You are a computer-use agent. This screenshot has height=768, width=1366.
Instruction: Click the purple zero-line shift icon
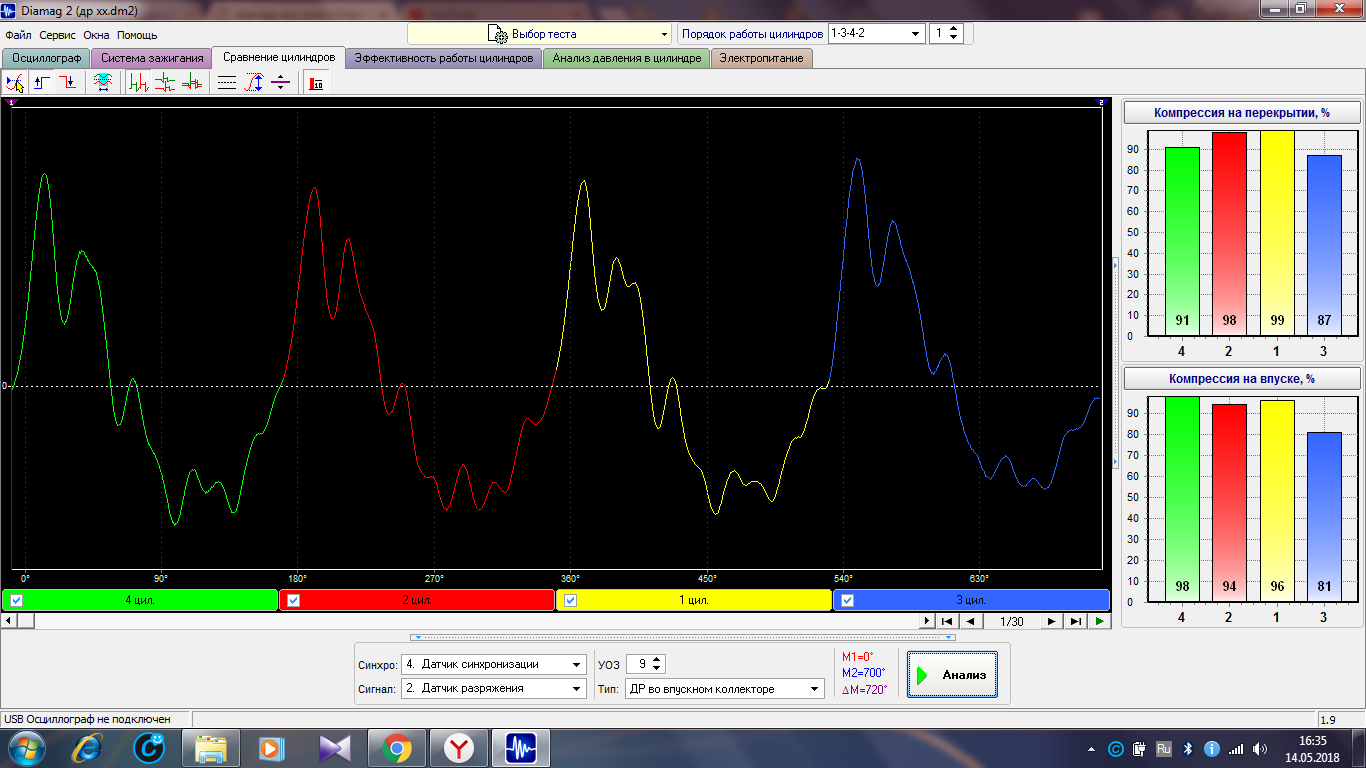(x=280, y=84)
